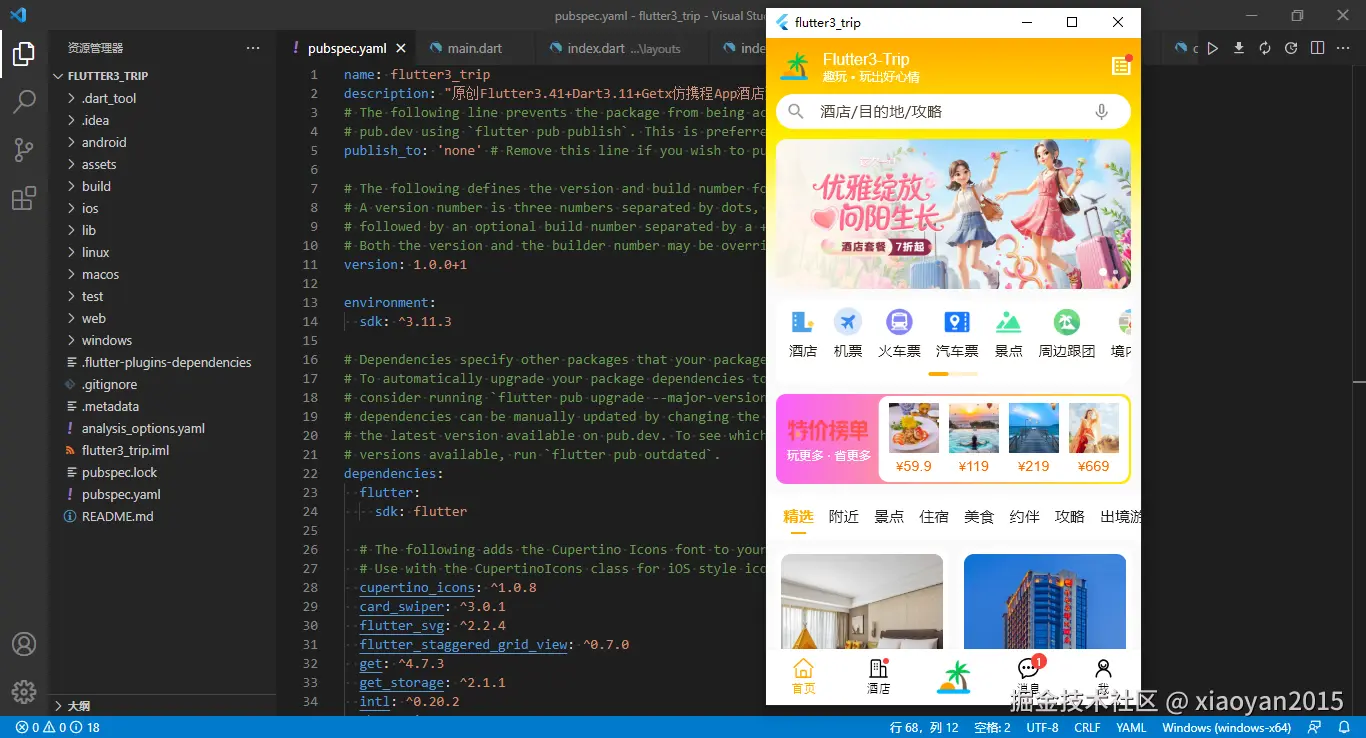Tap the 消息 messages icon with badge
The image size is (1366, 738).
tap(1028, 668)
